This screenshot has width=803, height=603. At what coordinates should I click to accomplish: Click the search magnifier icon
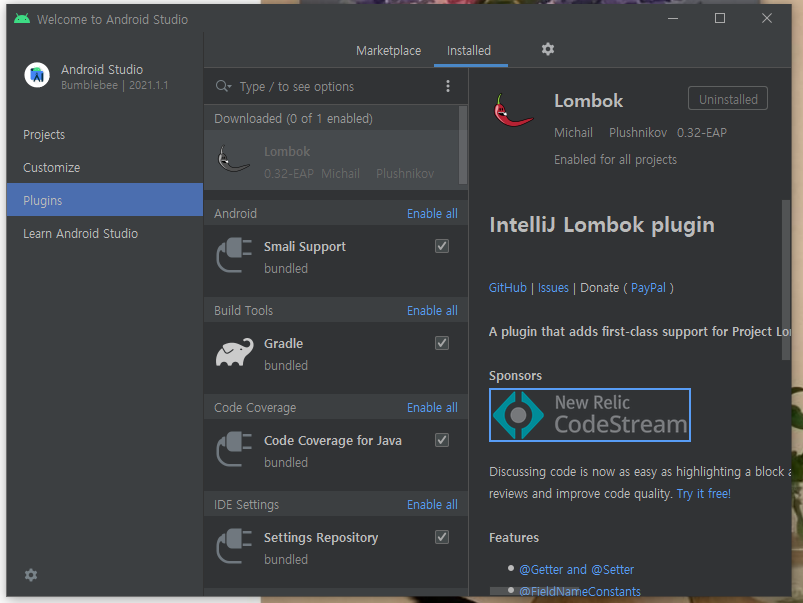(x=223, y=86)
